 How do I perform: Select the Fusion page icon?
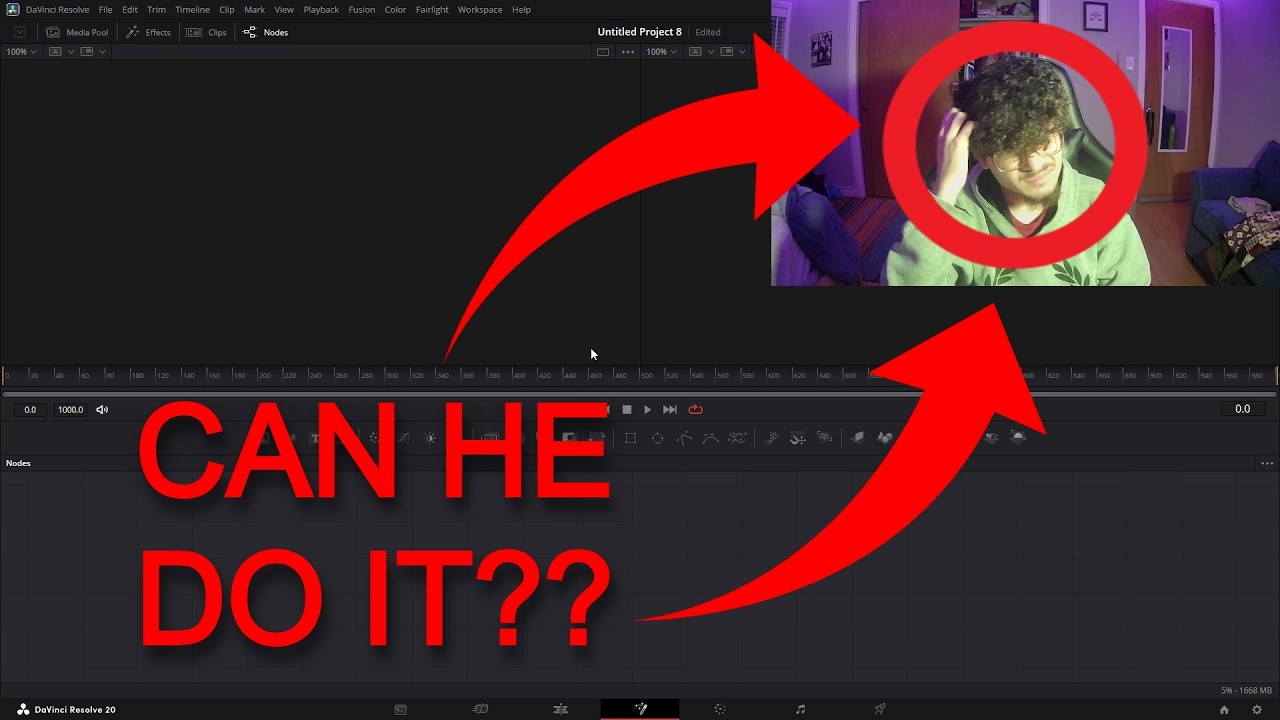tap(640, 709)
